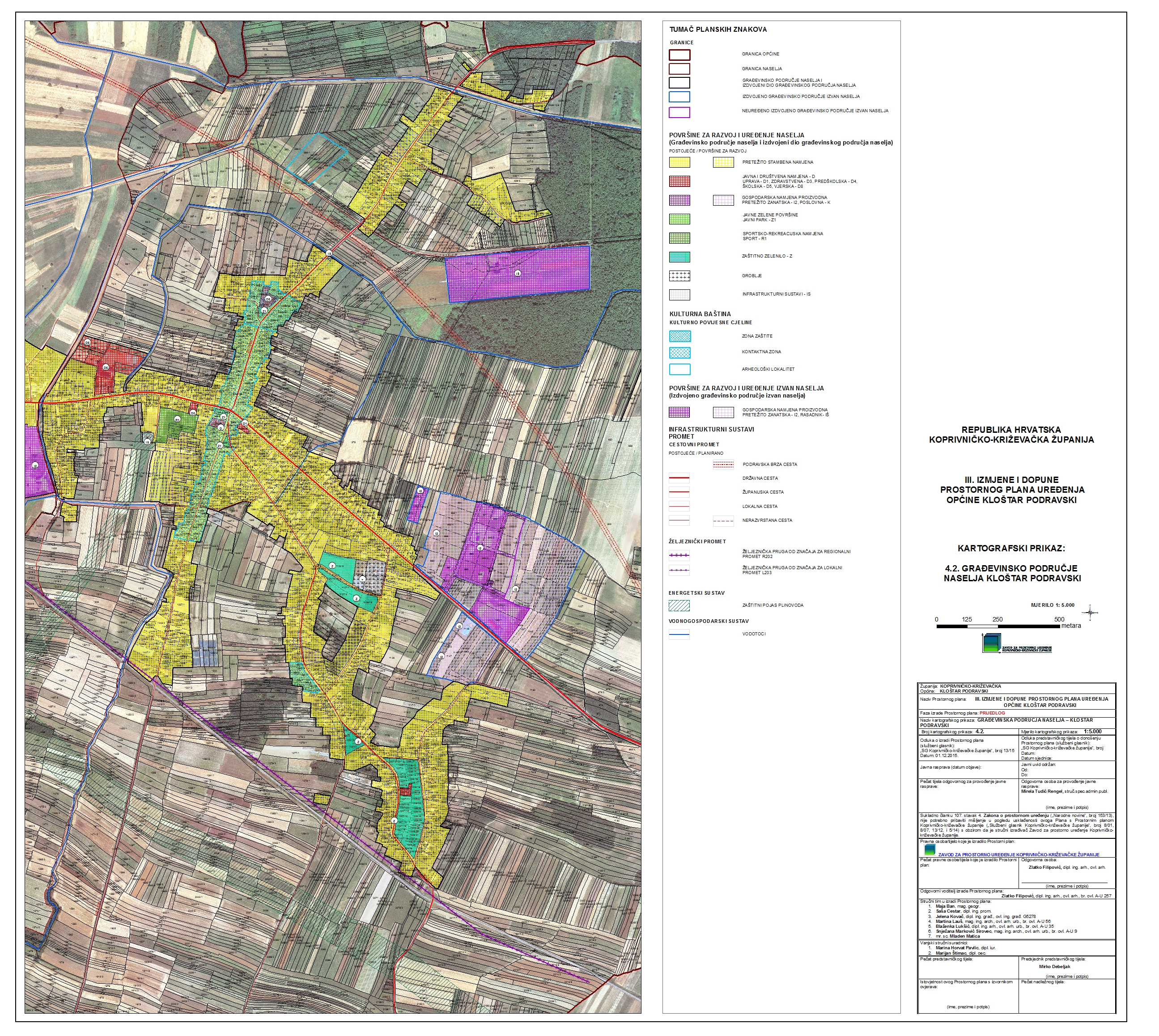This screenshot has height=1036, width=1159.
Task: Pick the teal Zaštitno zelenilo swatch
Action: (679, 257)
